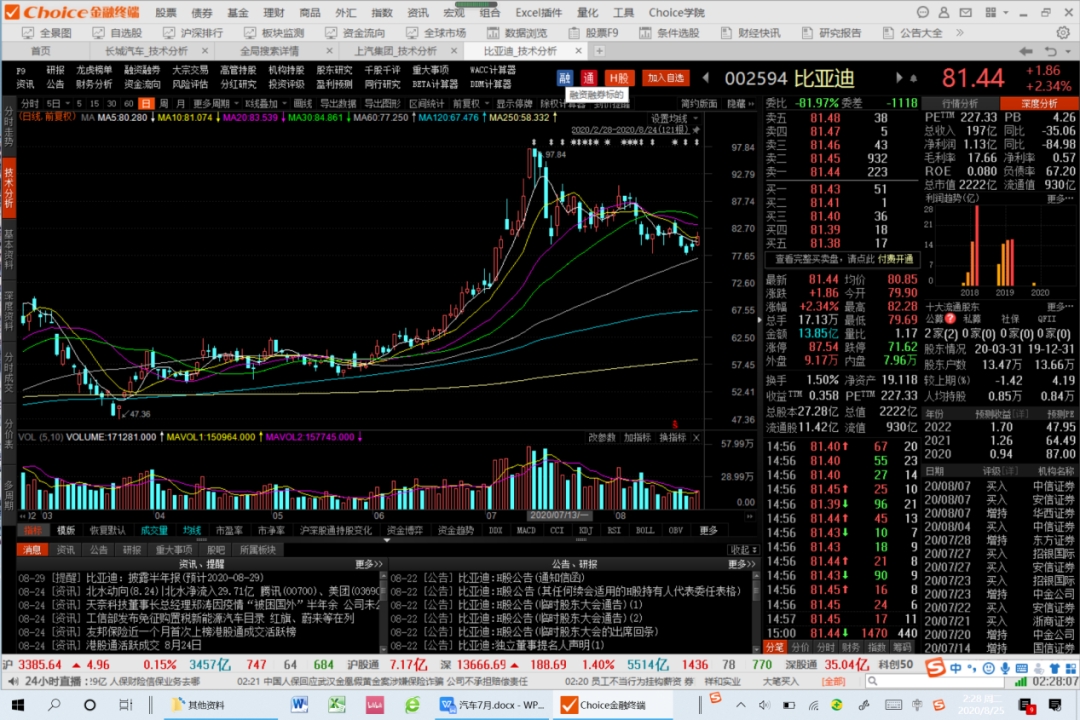Switch chart to 分时 intraday view
1080x720 pixels.
[30, 103]
